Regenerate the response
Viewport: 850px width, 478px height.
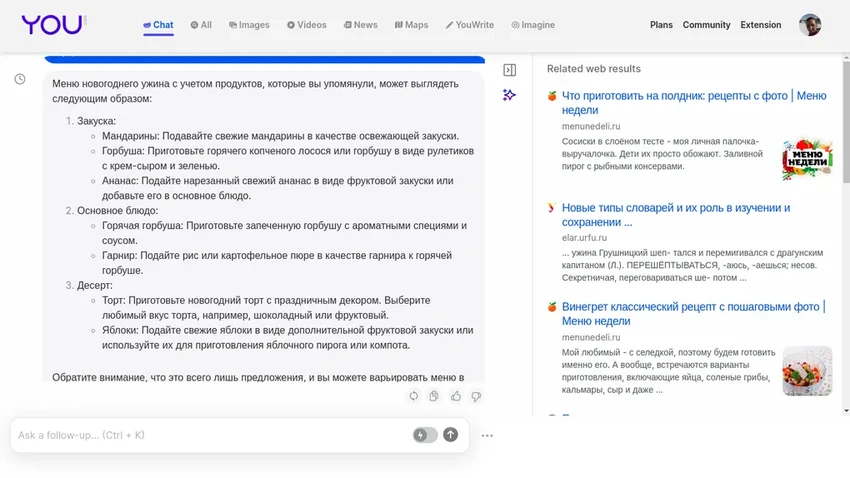pyautogui.click(x=414, y=396)
